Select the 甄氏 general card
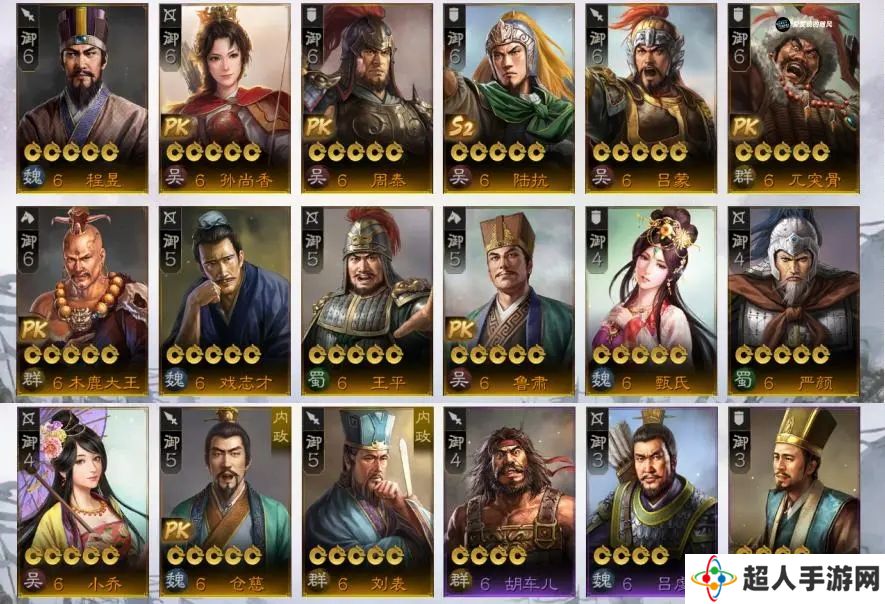This screenshot has height=604, width=885. [651, 300]
